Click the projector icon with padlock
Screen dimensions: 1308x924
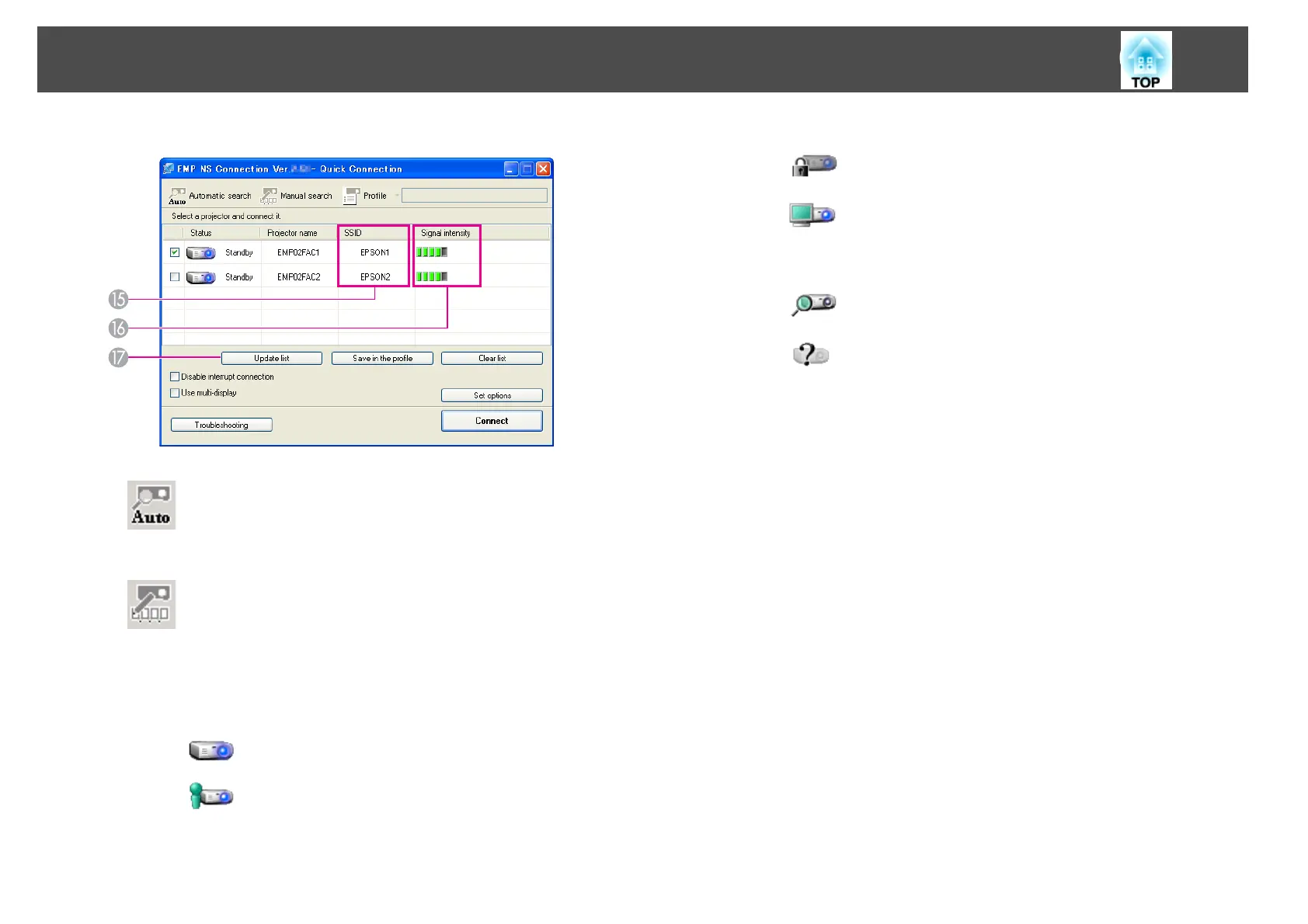(x=814, y=165)
